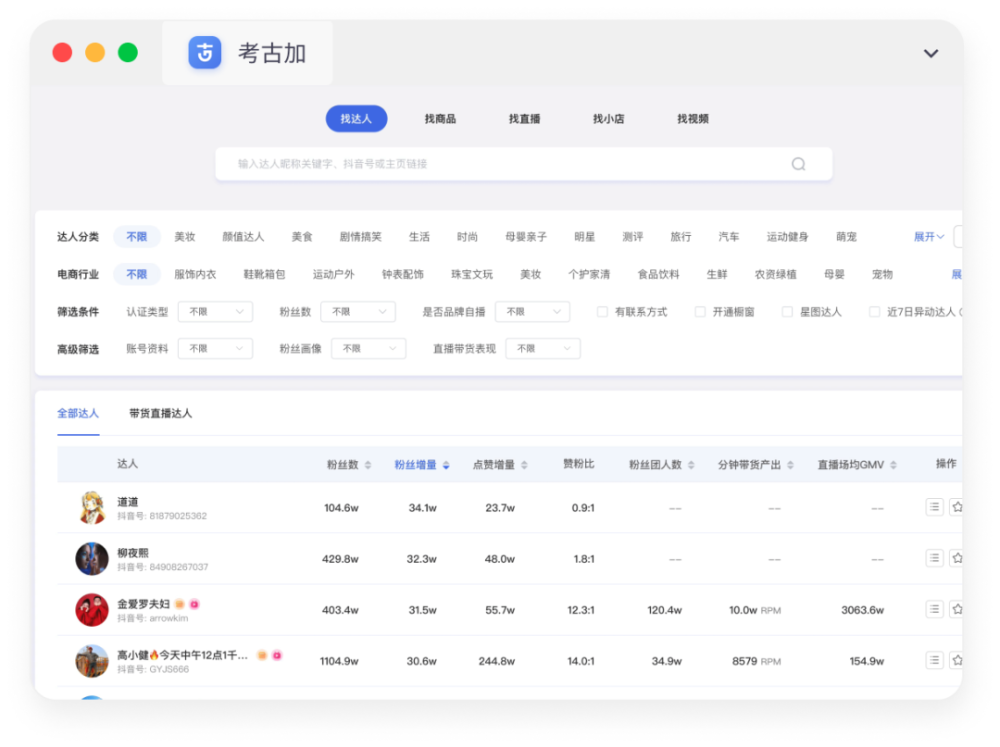Select the 找达人 tab
This screenshot has width=1000, height=747.
click(357, 119)
